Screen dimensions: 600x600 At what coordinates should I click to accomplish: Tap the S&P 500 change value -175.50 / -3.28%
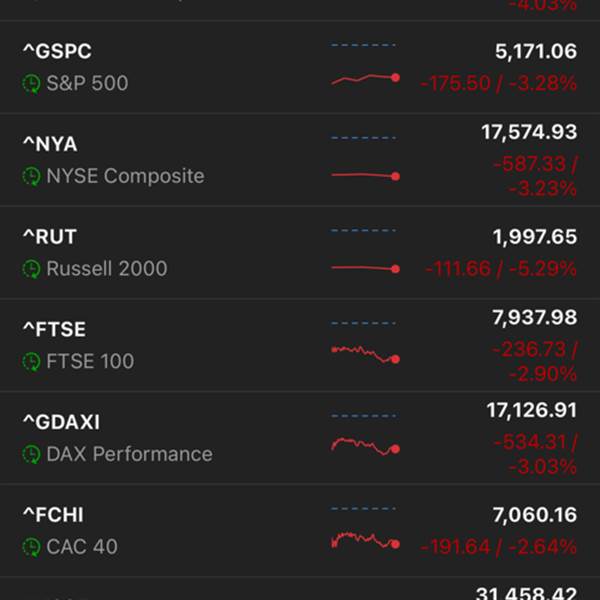[x=498, y=83]
